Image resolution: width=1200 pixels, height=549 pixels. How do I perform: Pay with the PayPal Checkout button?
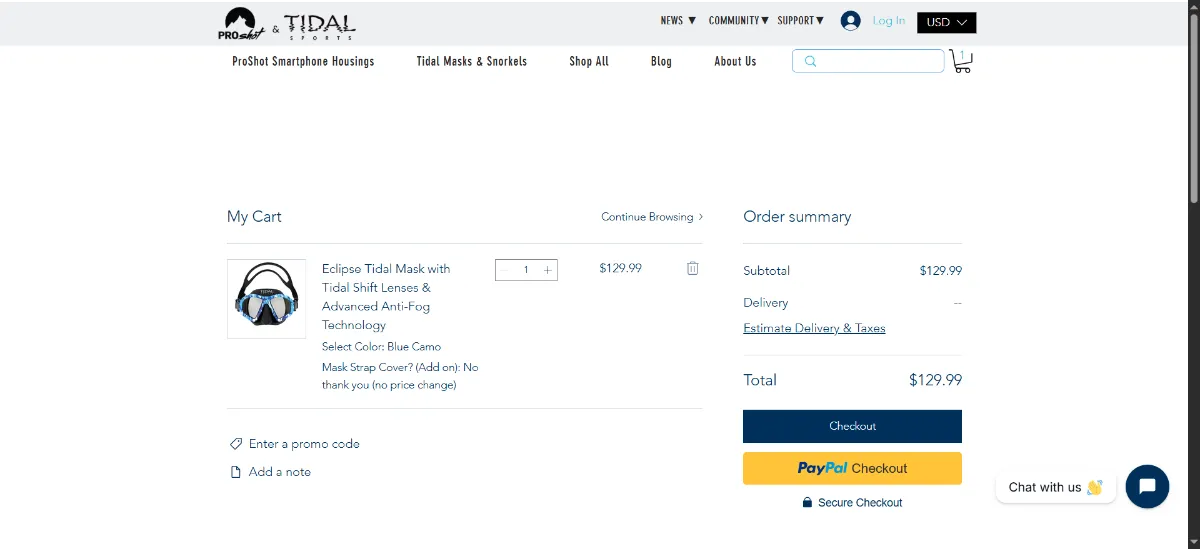click(x=852, y=468)
